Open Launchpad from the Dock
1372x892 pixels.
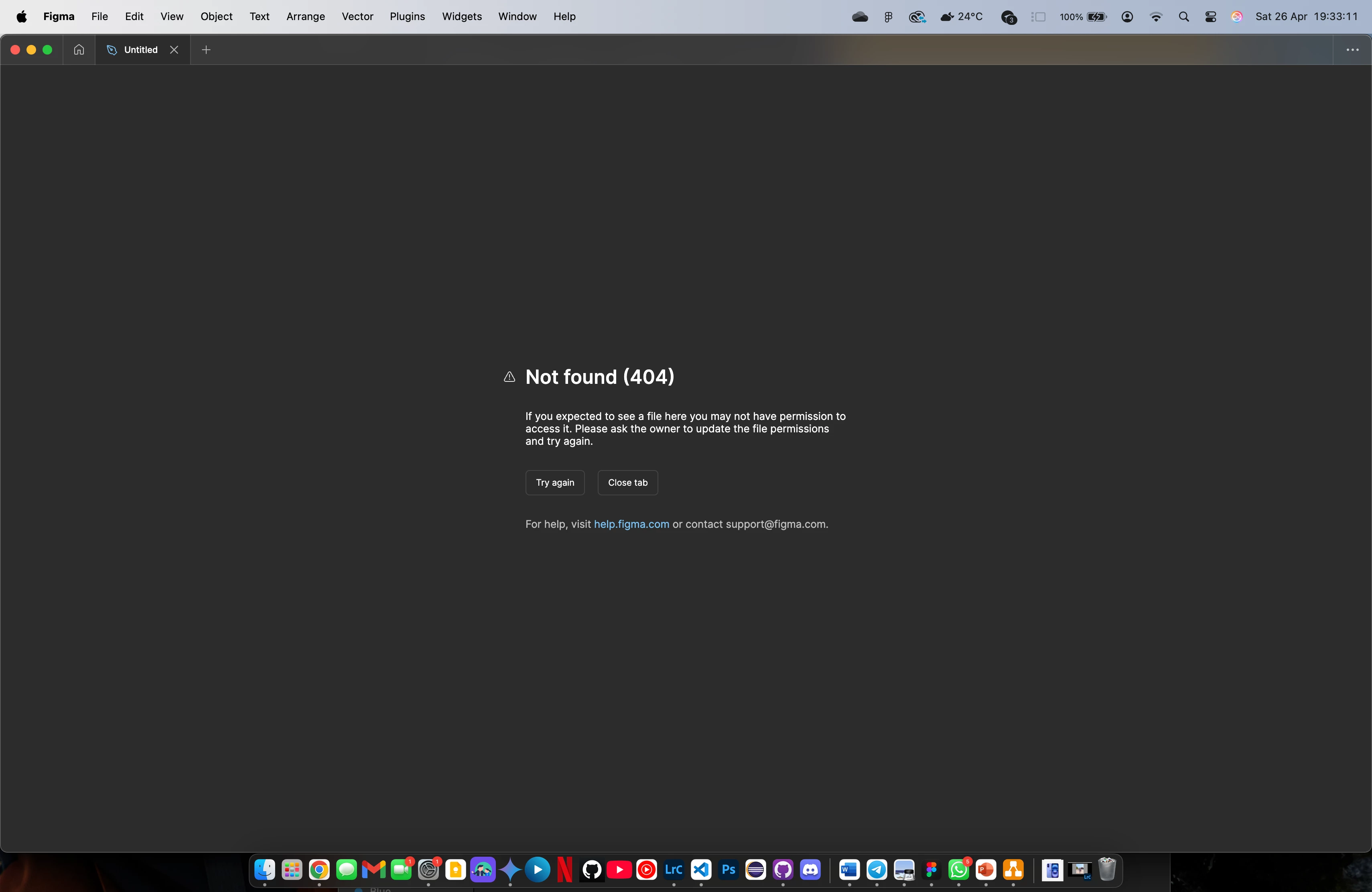pos(292,870)
